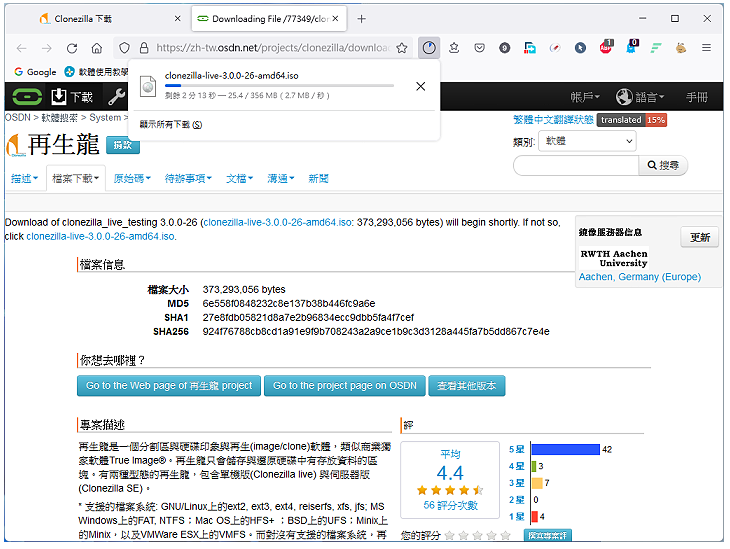This screenshot has width=730, height=549.
Task: Close the Clonezilla 下載 tab
Action: pyautogui.click(x=177, y=19)
